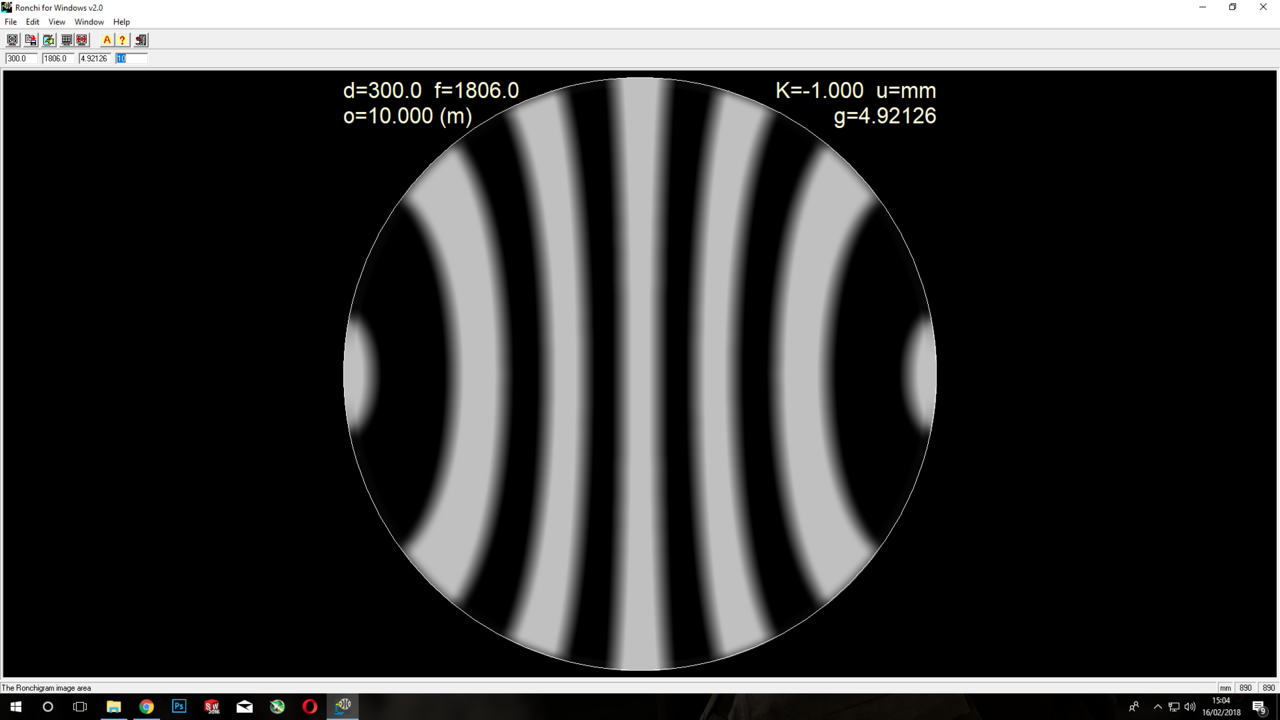Click the ronchigram grating pattern icon
This screenshot has width=1280, height=720.
pos(11,40)
